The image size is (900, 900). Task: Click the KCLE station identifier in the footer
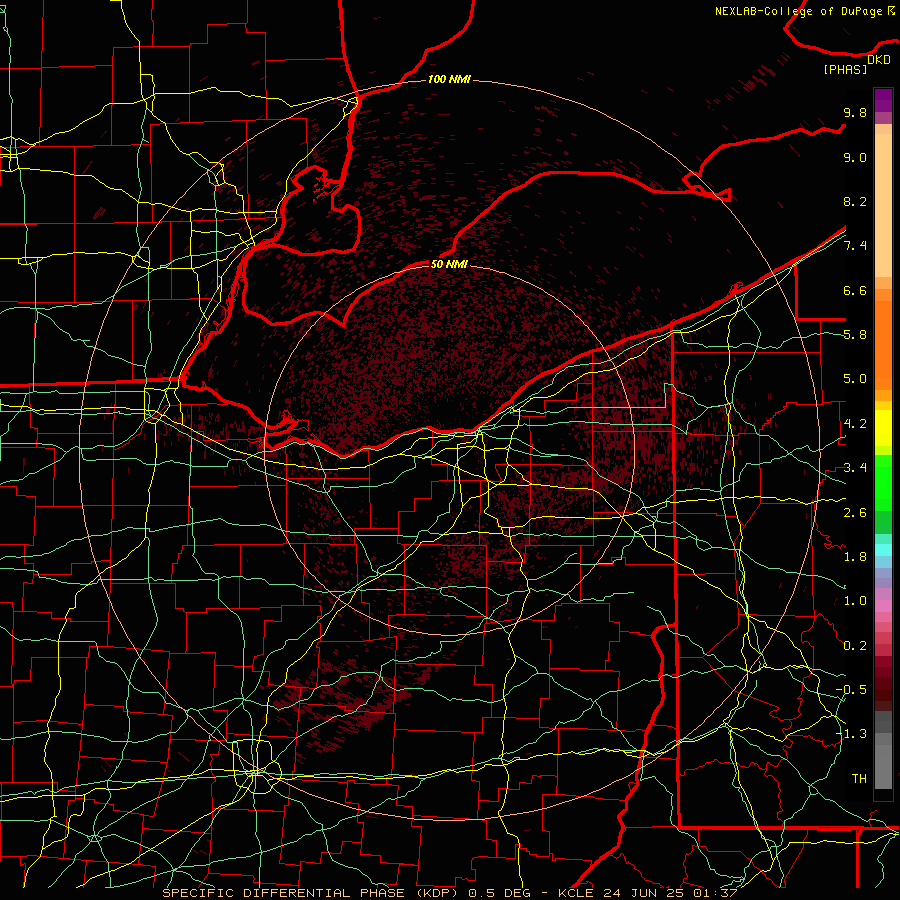click(577, 893)
